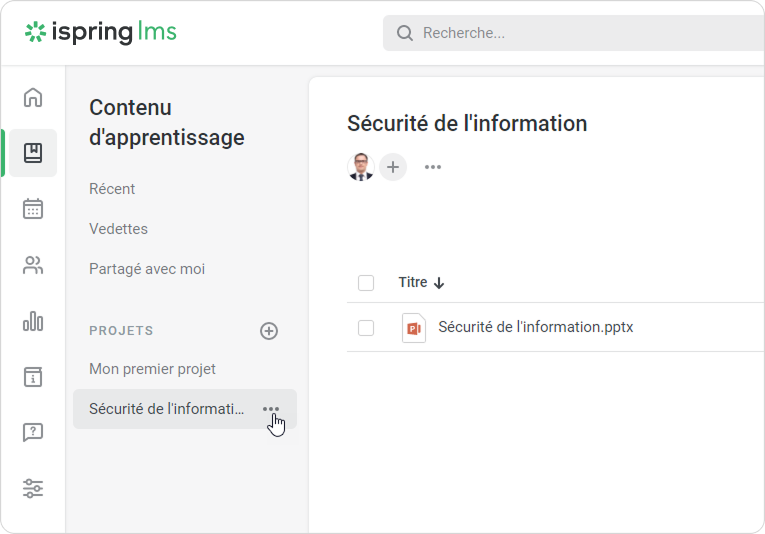
Task: Open the Reports bar chart icon
Action: 33,321
